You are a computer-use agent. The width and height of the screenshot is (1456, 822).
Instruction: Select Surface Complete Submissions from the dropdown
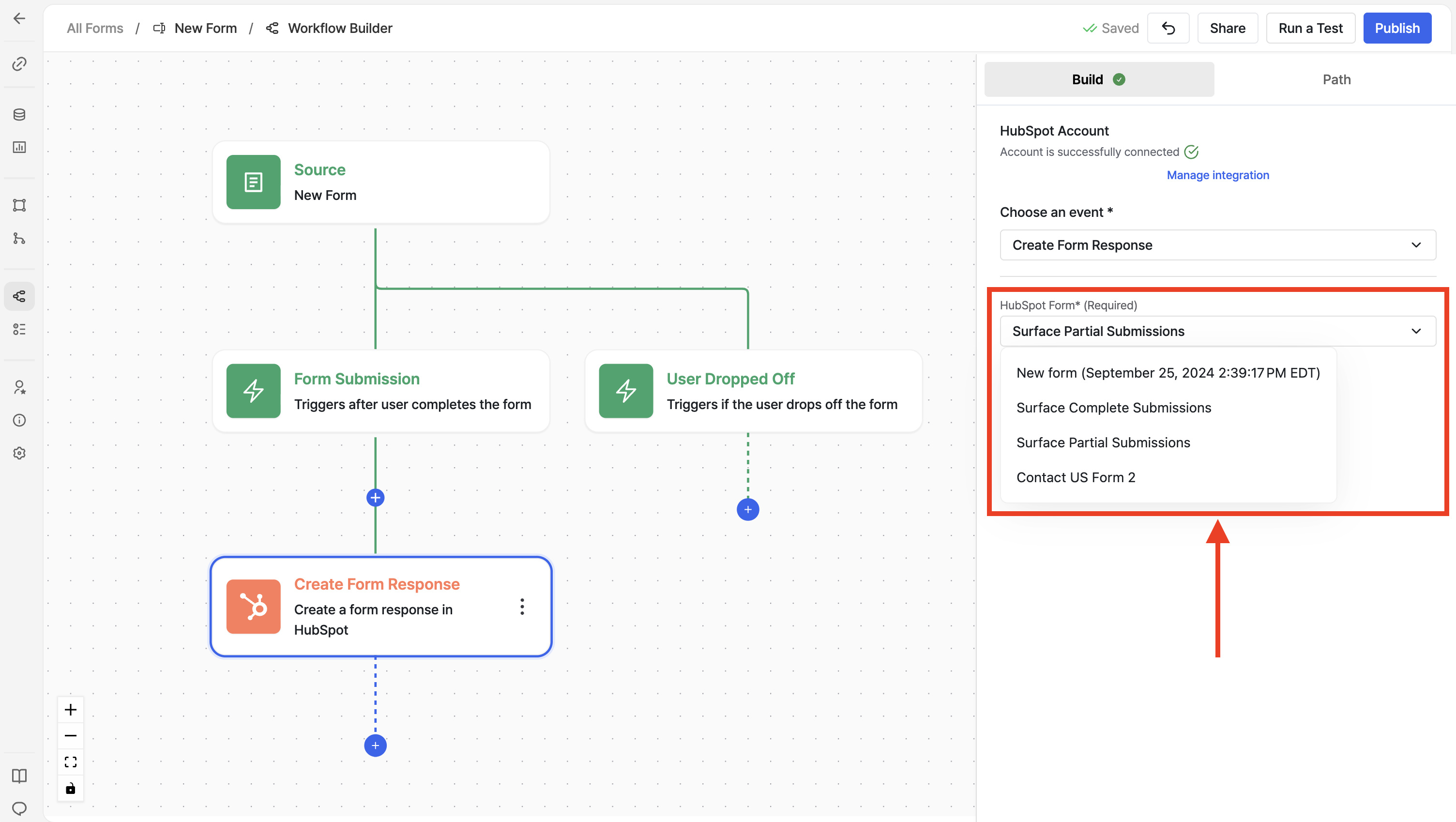coord(1113,407)
